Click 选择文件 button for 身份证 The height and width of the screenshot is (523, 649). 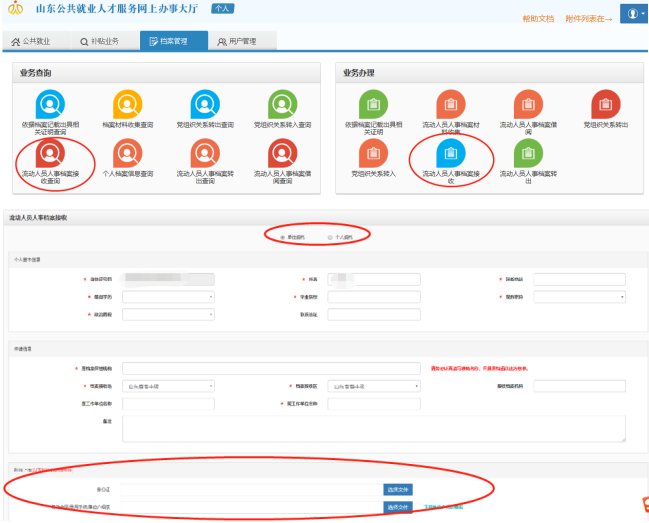click(397, 489)
